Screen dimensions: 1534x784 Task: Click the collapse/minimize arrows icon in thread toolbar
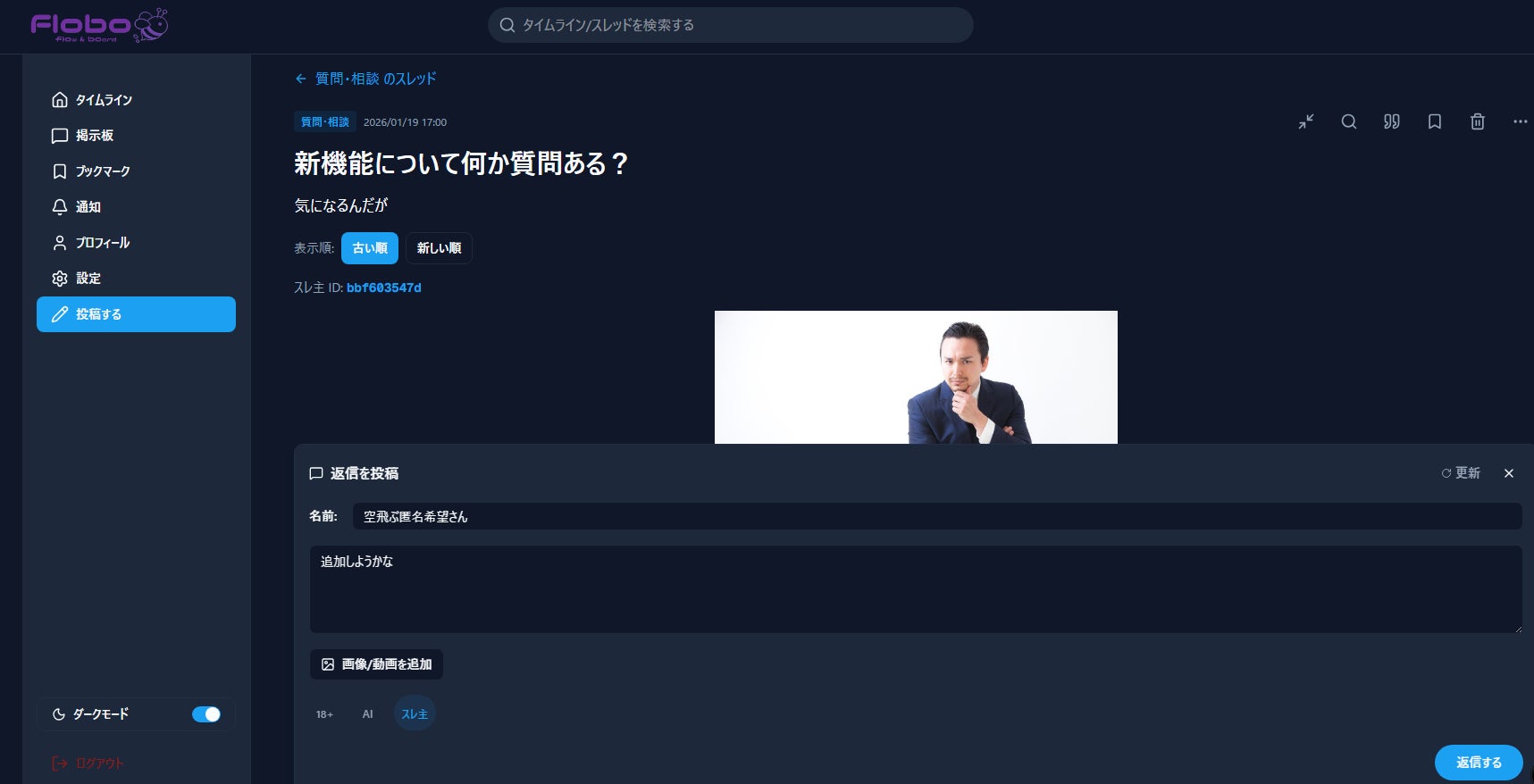[1306, 121]
